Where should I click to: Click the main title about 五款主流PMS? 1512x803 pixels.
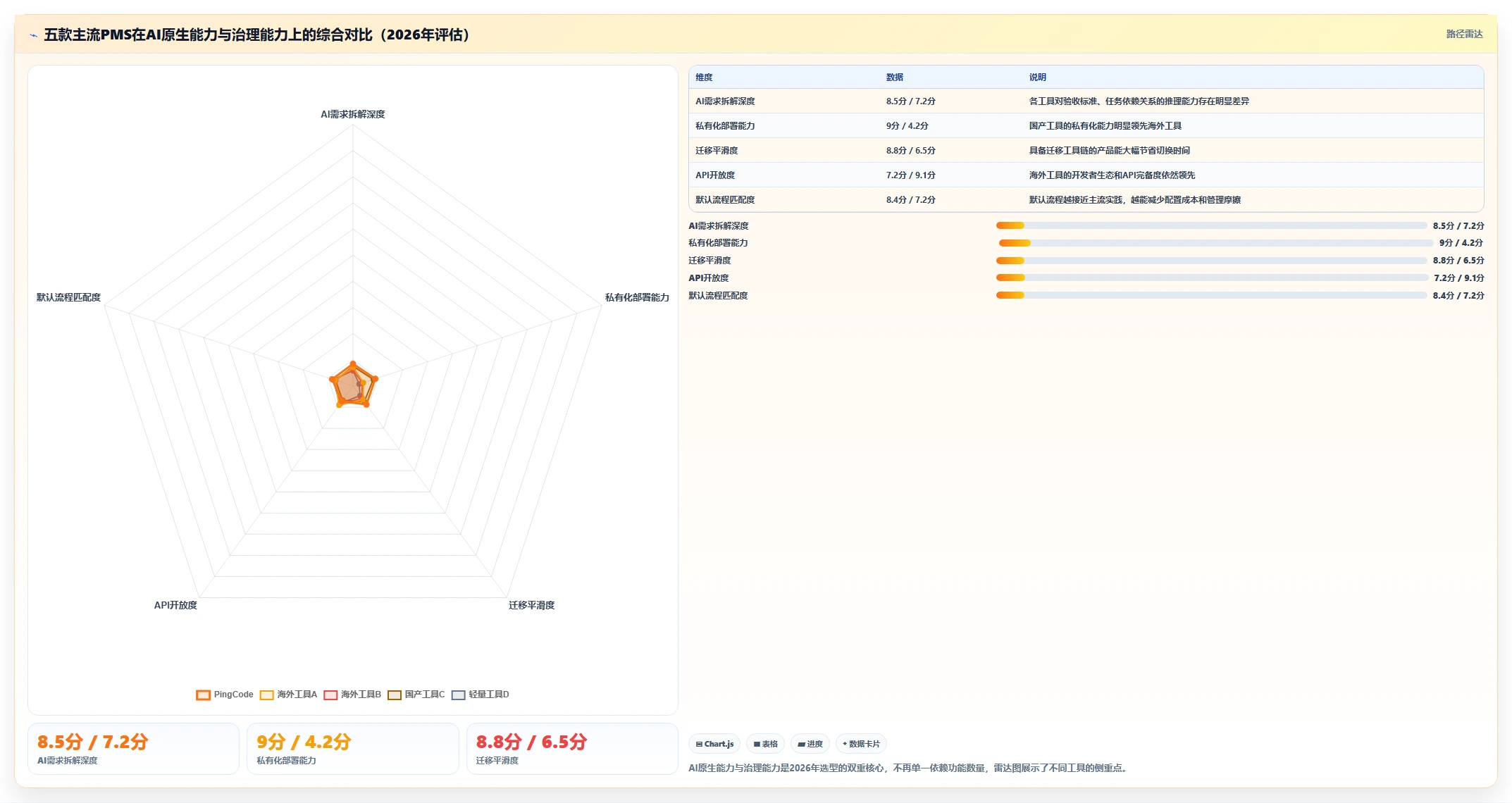[x=257, y=35]
